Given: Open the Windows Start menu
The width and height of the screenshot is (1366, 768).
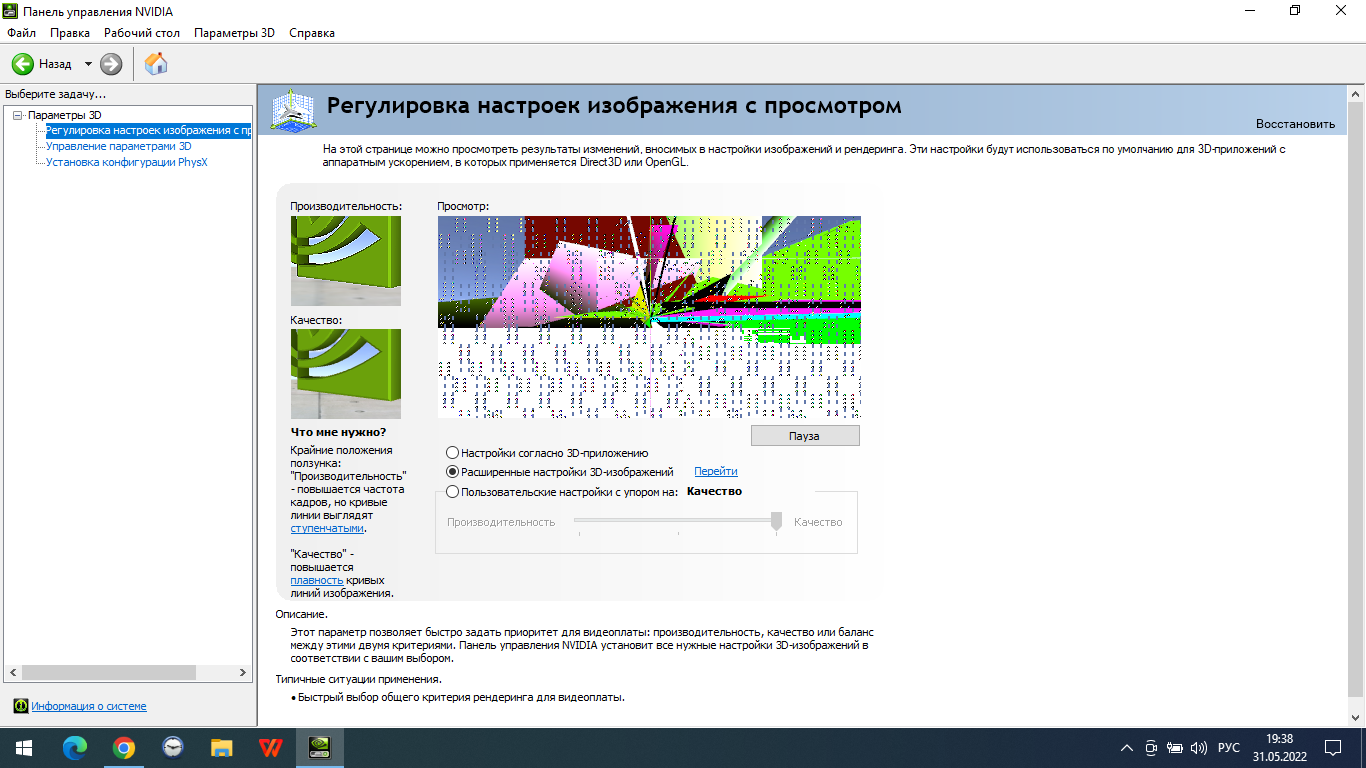Looking at the screenshot, I should coord(24,748).
